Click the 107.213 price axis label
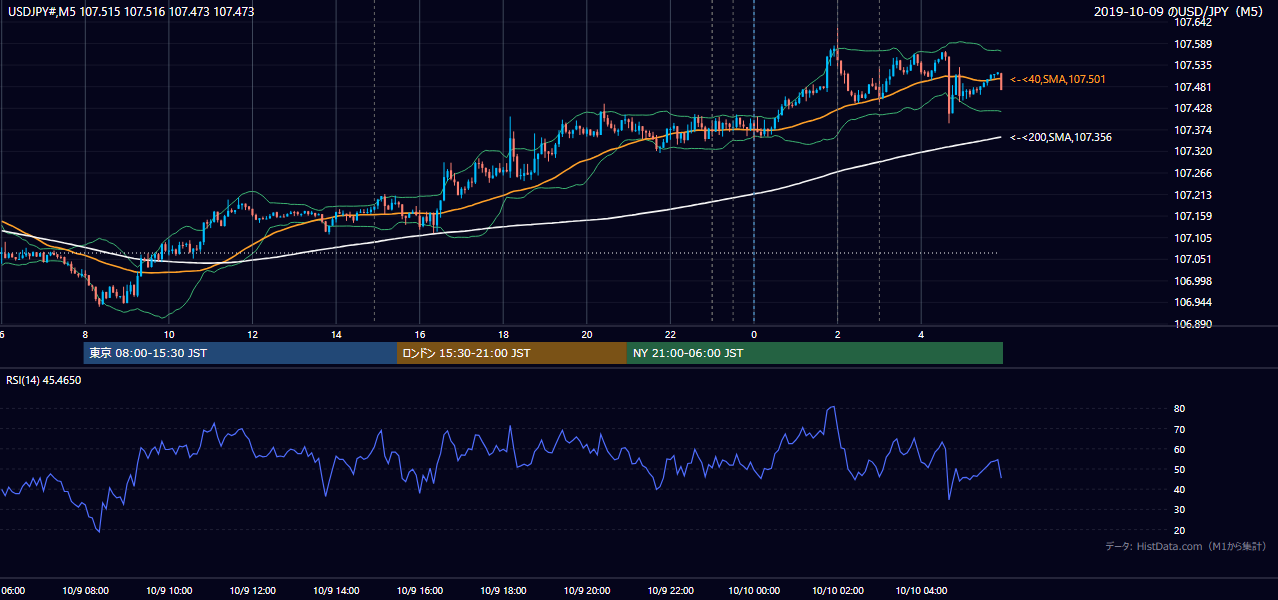The width and height of the screenshot is (1278, 600). coord(1193,195)
